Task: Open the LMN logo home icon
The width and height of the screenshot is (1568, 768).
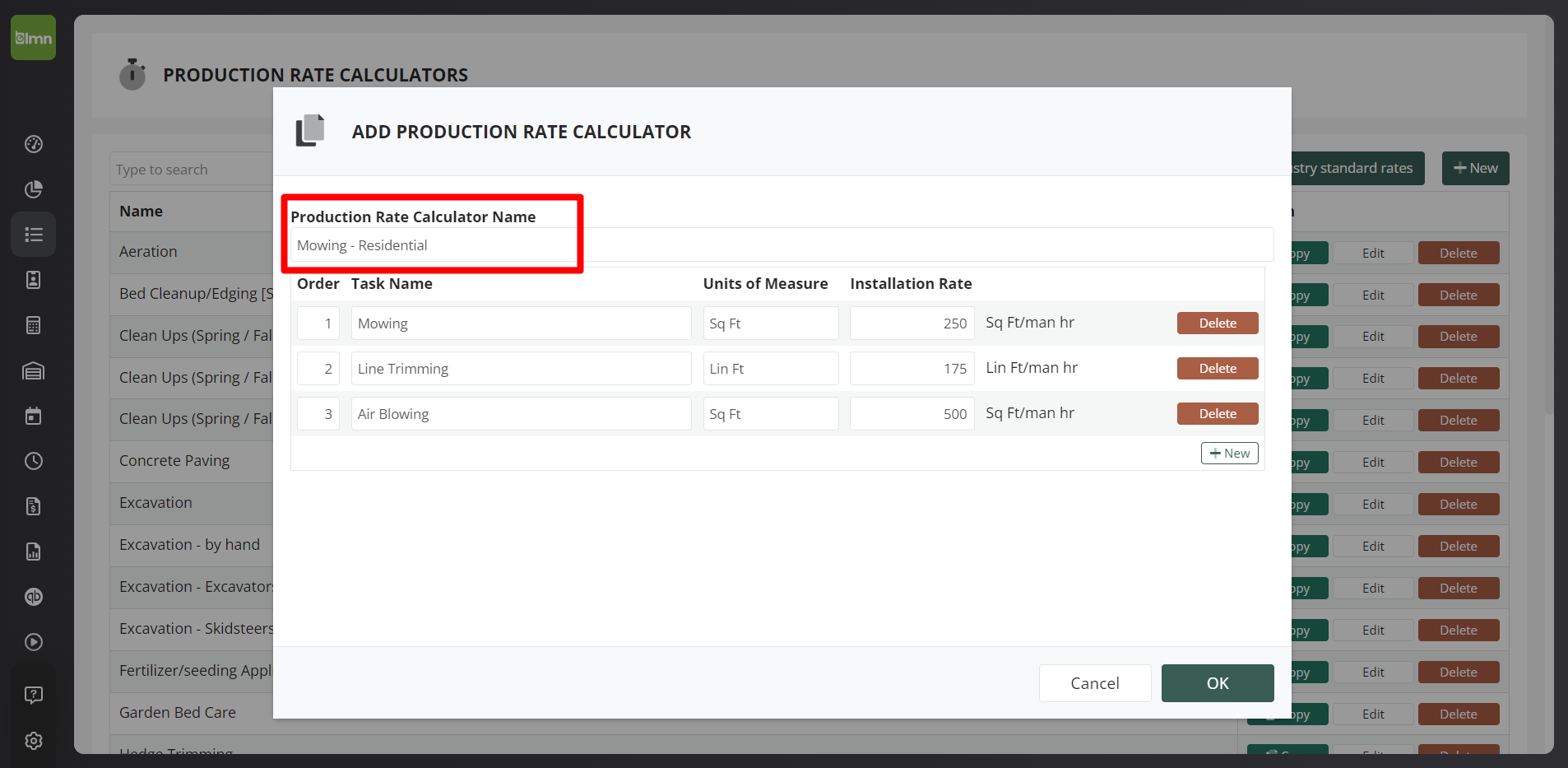Action: pos(33,37)
